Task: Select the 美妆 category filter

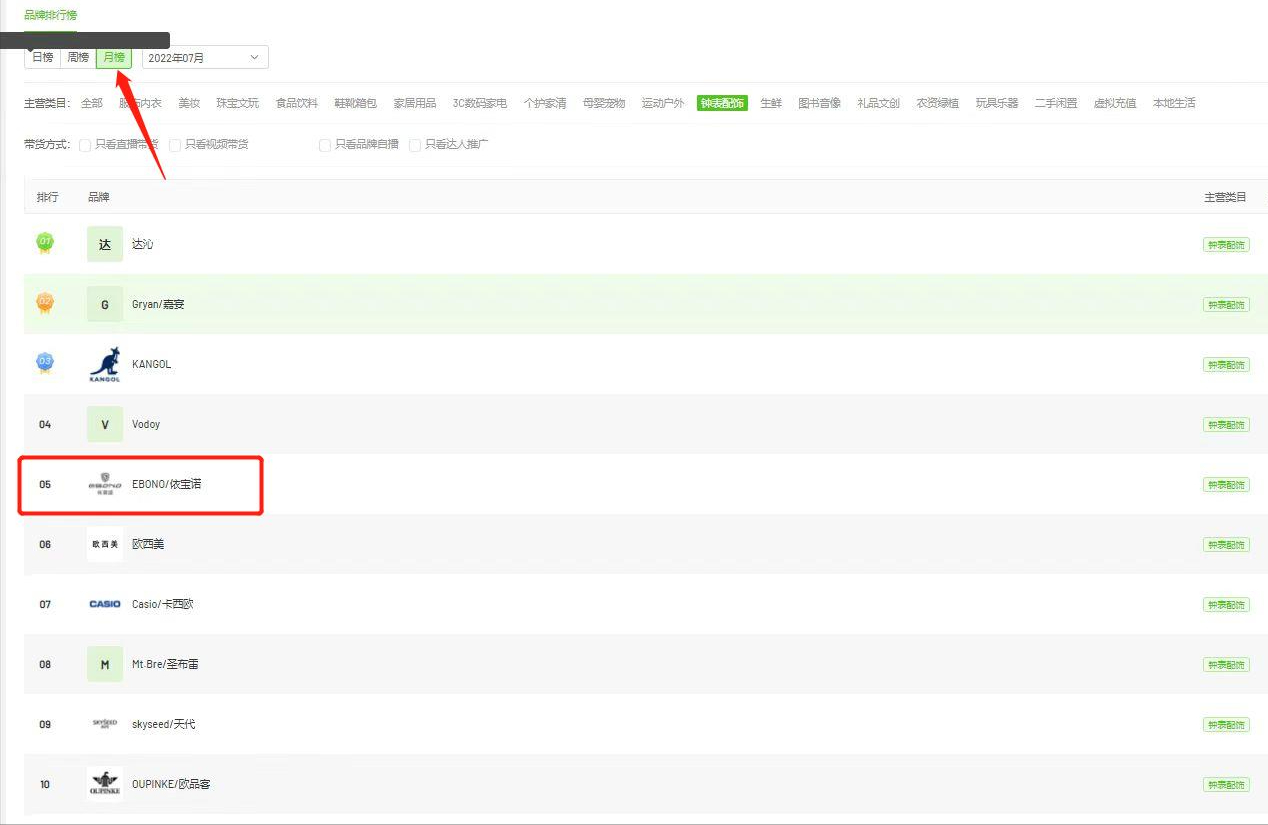Action: pos(189,103)
